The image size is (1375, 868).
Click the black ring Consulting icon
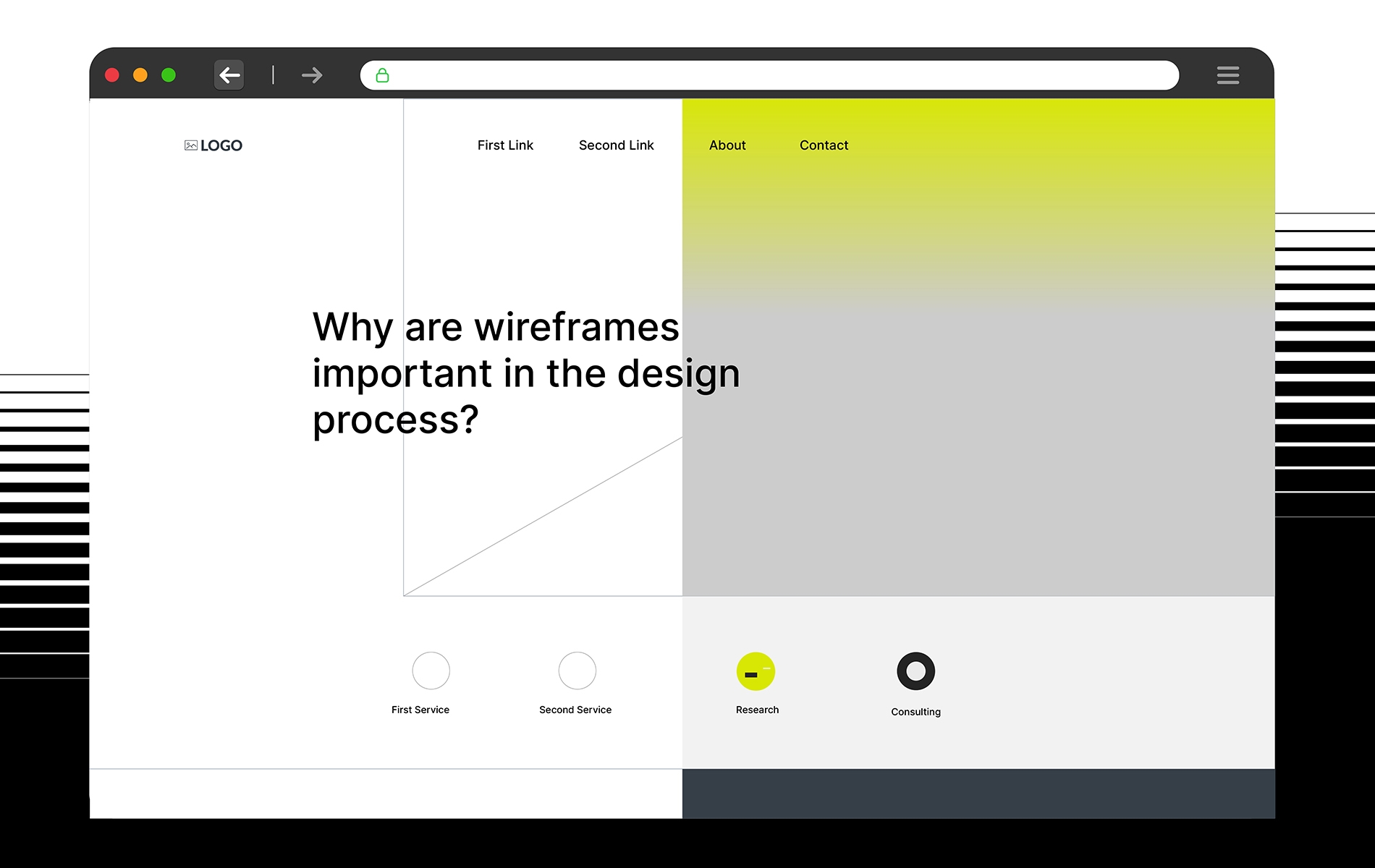[916, 671]
